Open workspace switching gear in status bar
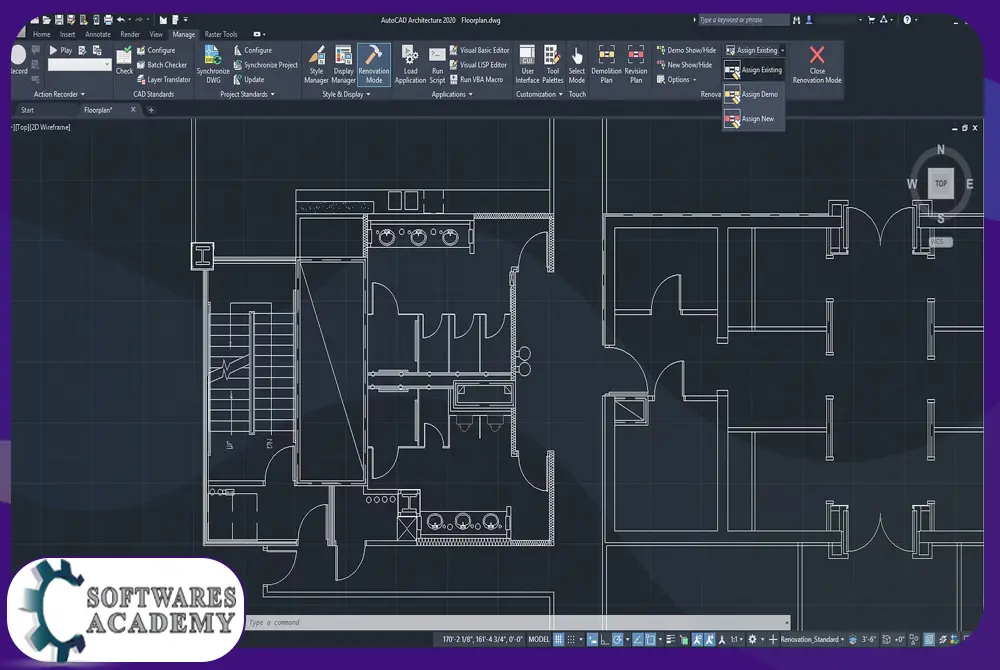Viewport: 1000px width, 670px height. coord(752,639)
